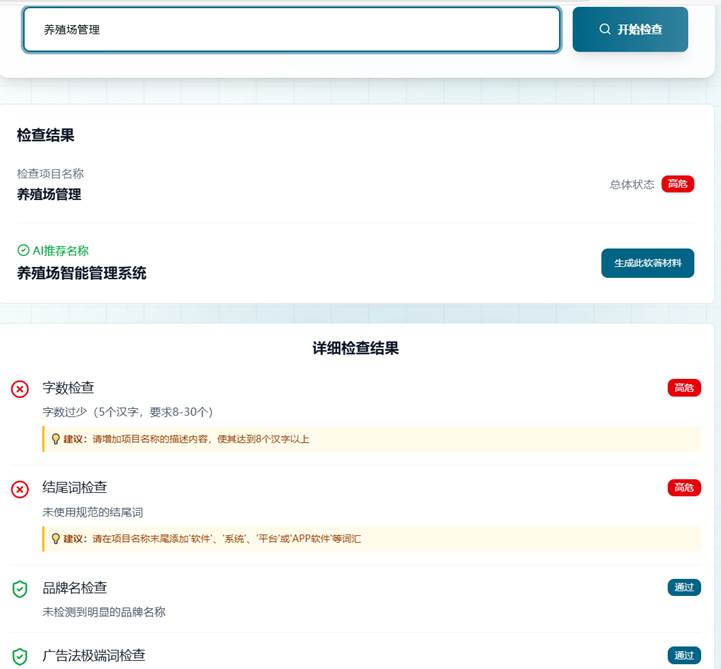Click the magnifier icon in 开始检查 button
This screenshot has height=669, width=721.
[x=605, y=29]
